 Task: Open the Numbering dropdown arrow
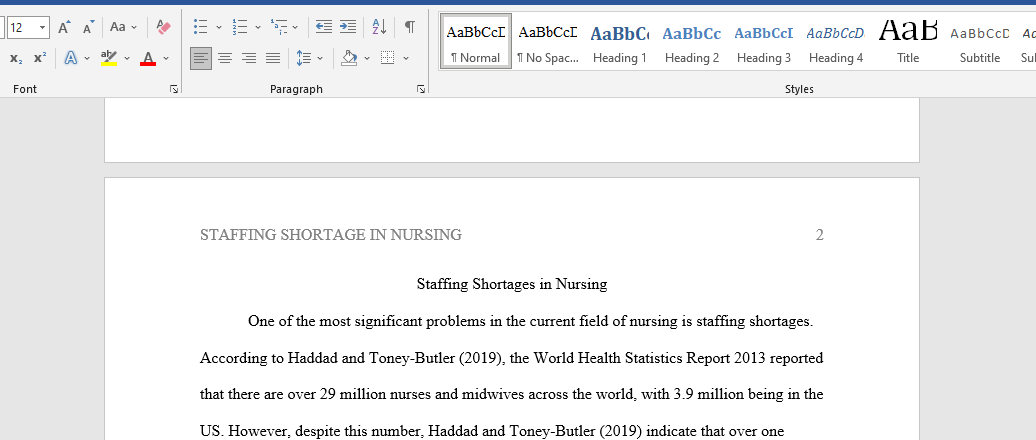tap(258, 27)
